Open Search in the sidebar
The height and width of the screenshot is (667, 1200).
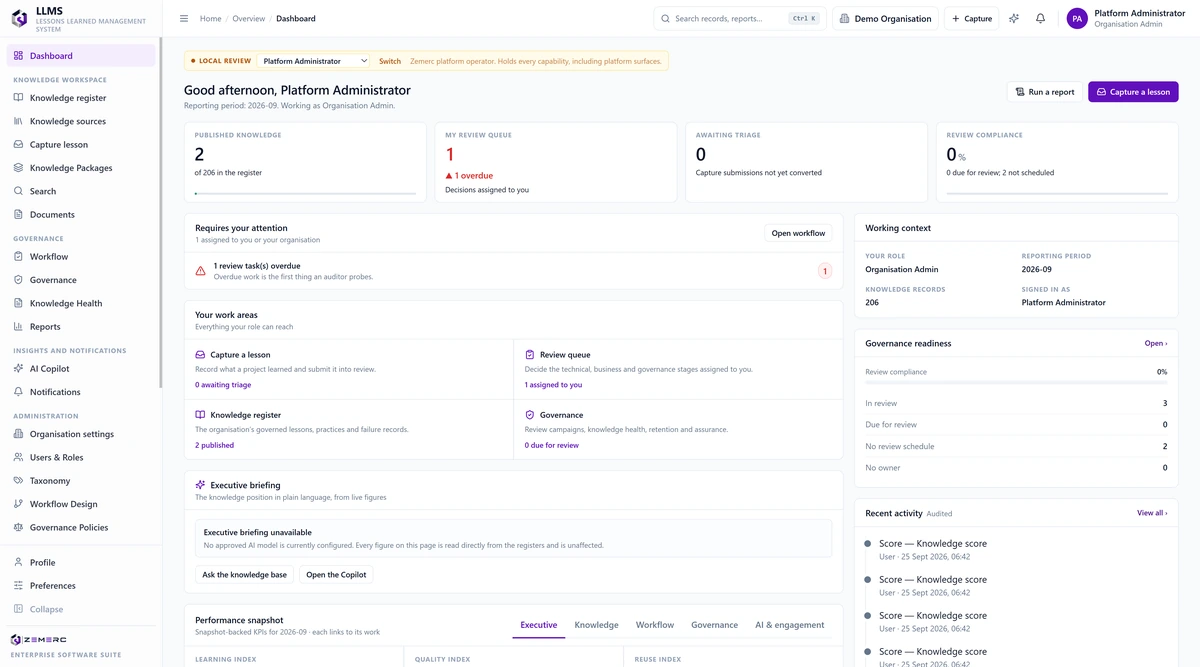80,191
